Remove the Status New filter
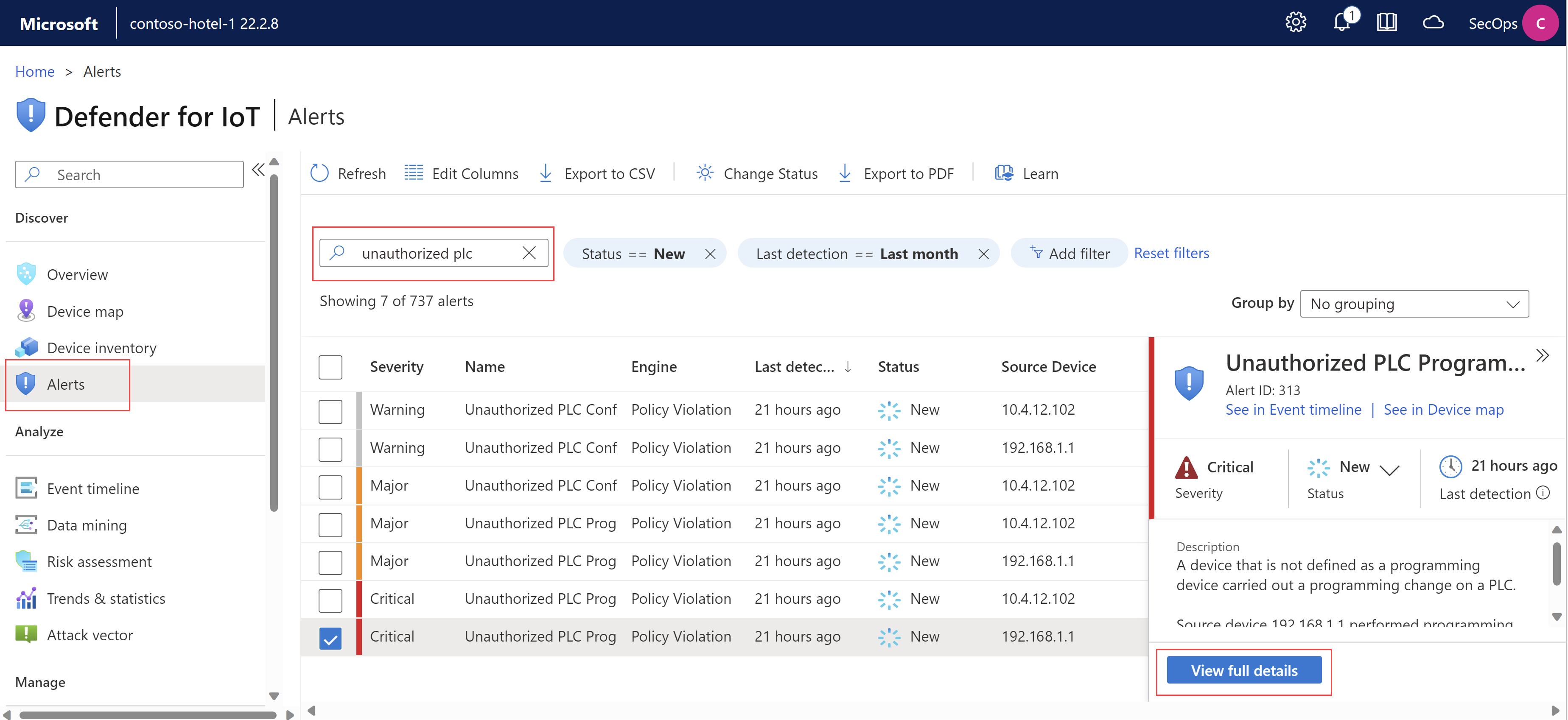1568x720 pixels. point(710,254)
